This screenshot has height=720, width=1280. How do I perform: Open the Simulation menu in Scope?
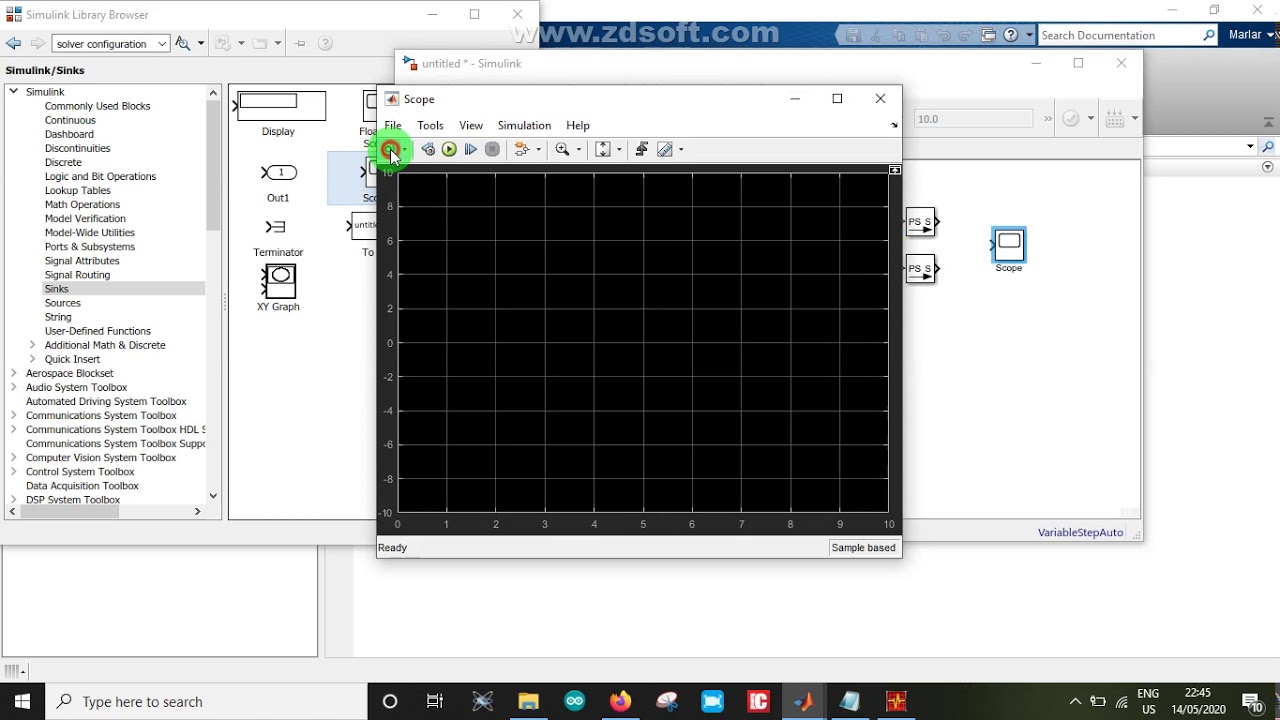coord(524,125)
